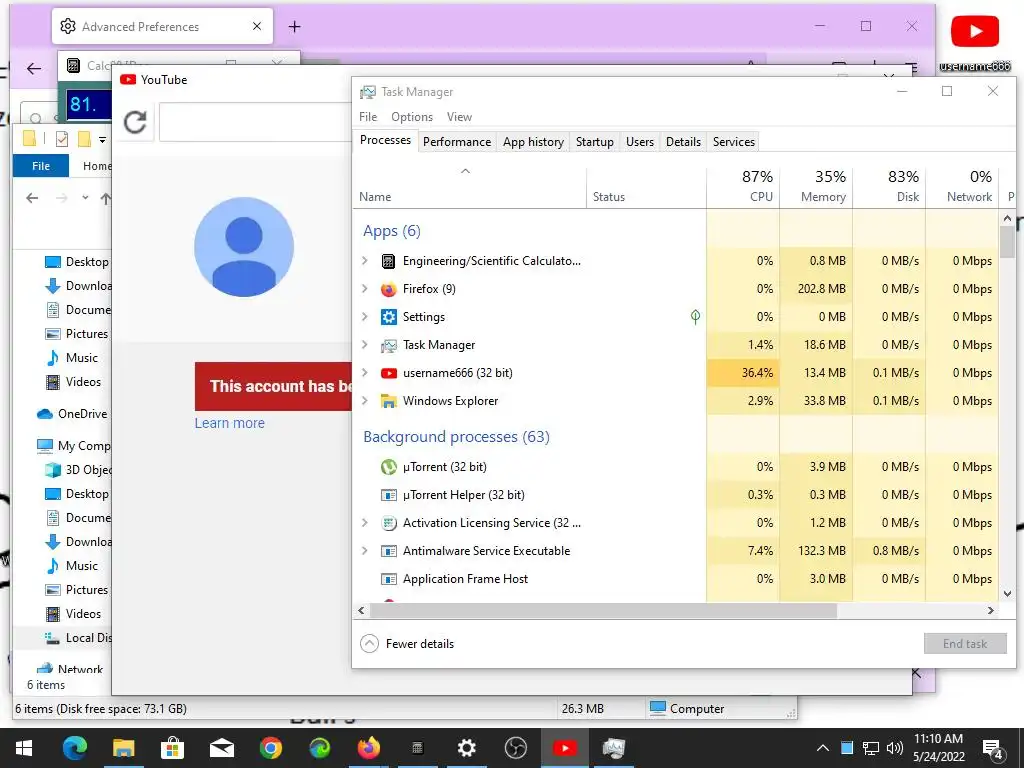
Task: Click the Settings gear icon in Apps list
Action: pos(389,317)
